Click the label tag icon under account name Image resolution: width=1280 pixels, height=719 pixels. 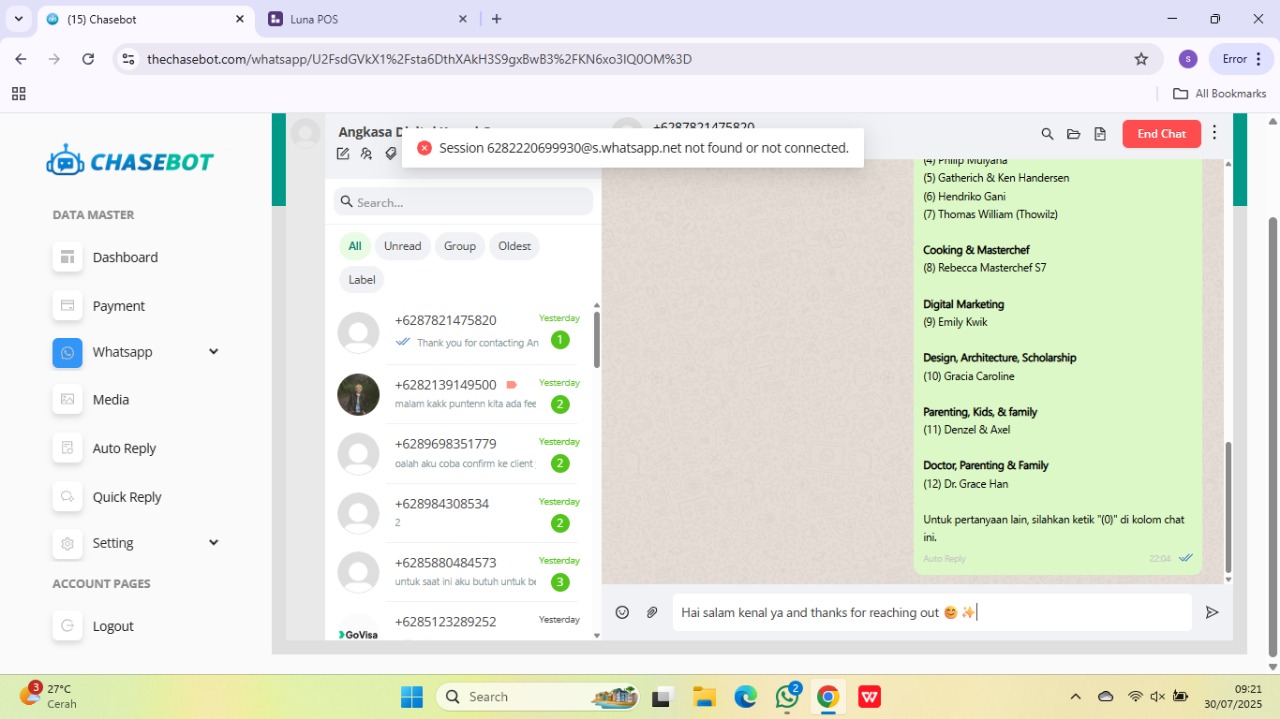391,154
